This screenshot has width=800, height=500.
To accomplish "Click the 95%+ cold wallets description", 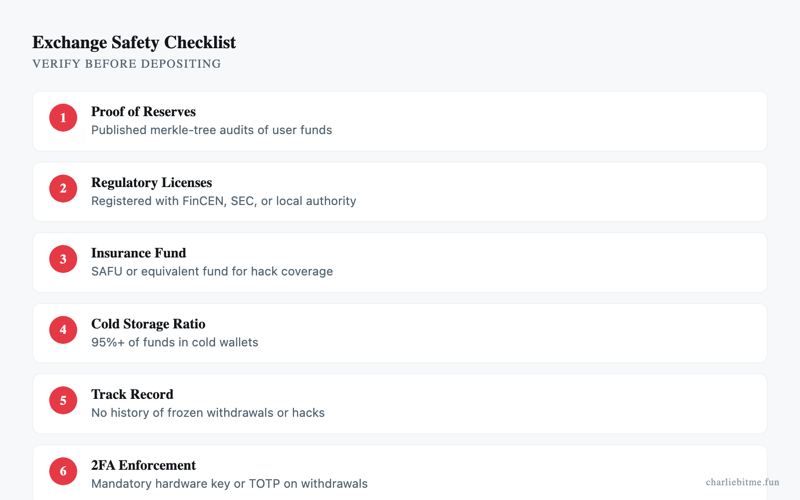I will (174, 342).
